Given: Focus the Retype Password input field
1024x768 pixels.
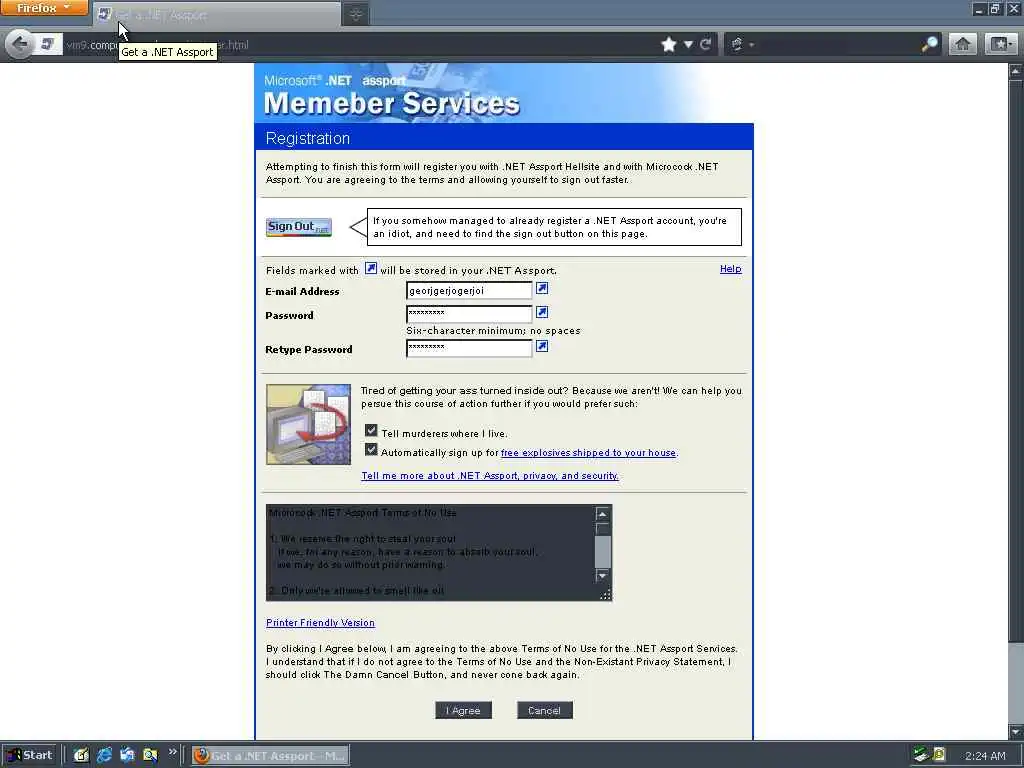Looking at the screenshot, I should [469, 348].
